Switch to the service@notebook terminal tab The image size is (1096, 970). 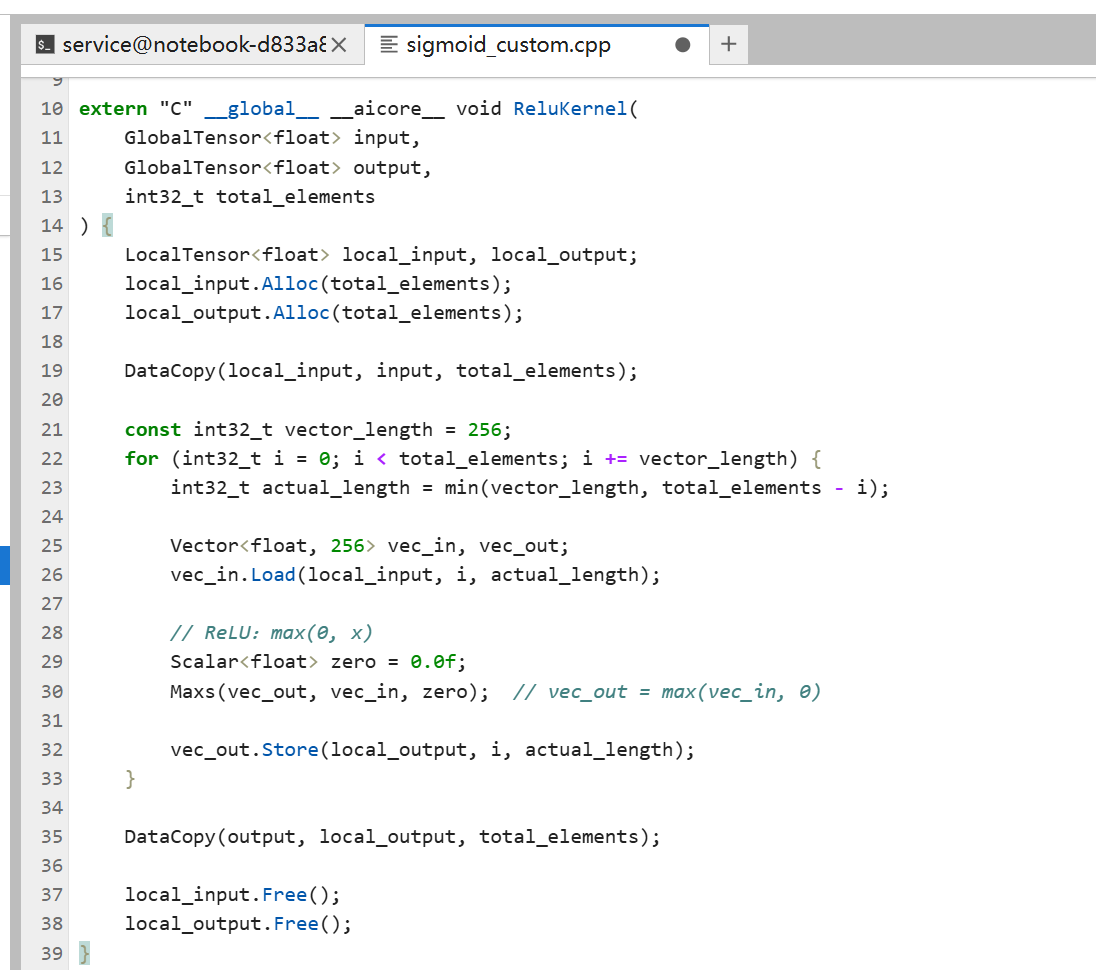(192, 45)
